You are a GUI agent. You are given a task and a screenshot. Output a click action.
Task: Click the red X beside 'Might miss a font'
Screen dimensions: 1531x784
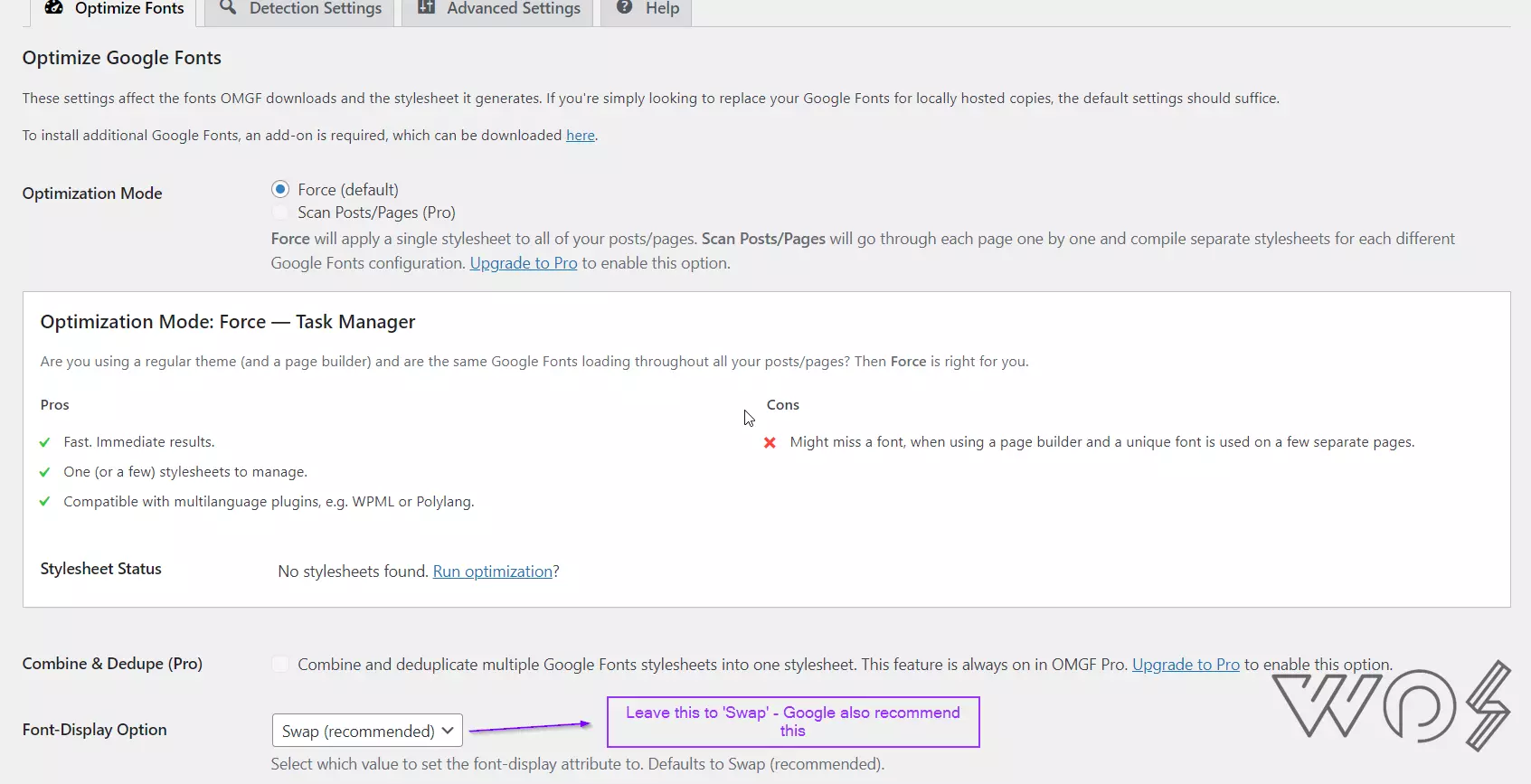770,442
